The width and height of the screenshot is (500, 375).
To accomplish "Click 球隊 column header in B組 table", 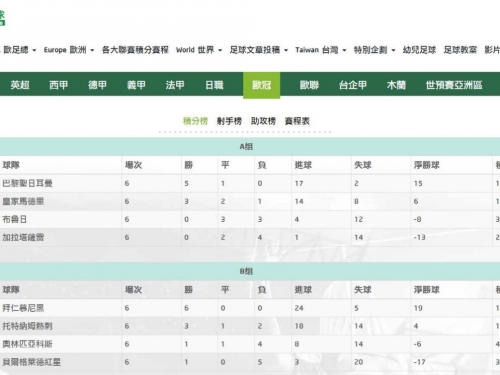I will (x=11, y=290).
